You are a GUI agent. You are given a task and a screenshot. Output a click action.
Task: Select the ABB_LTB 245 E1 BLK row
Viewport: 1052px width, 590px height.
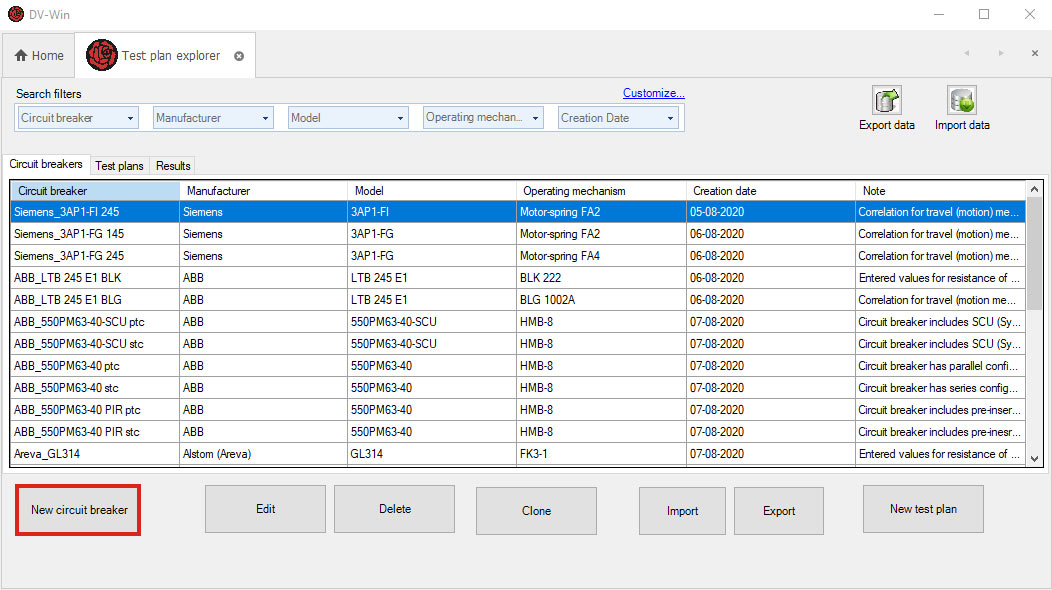(518, 278)
